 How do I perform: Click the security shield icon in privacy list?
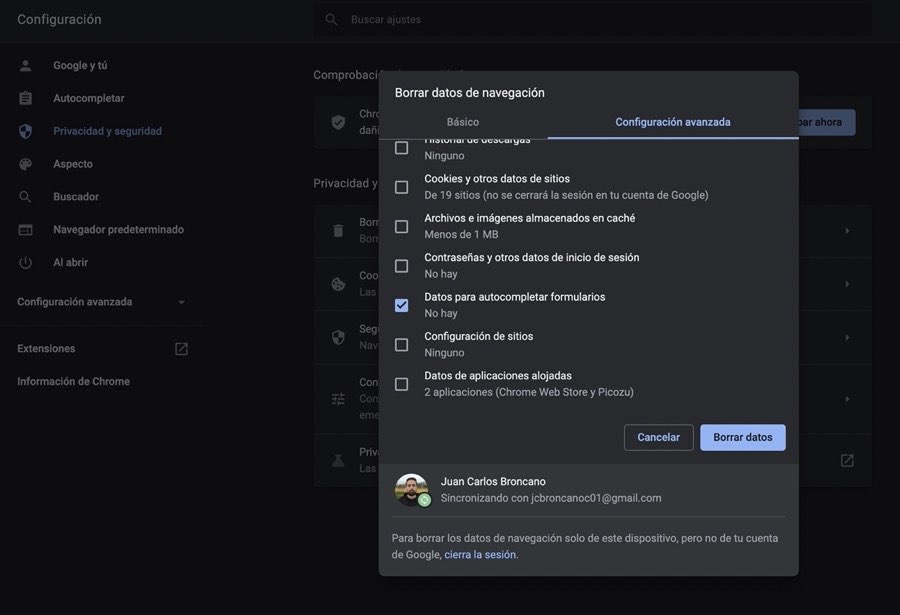(338, 337)
